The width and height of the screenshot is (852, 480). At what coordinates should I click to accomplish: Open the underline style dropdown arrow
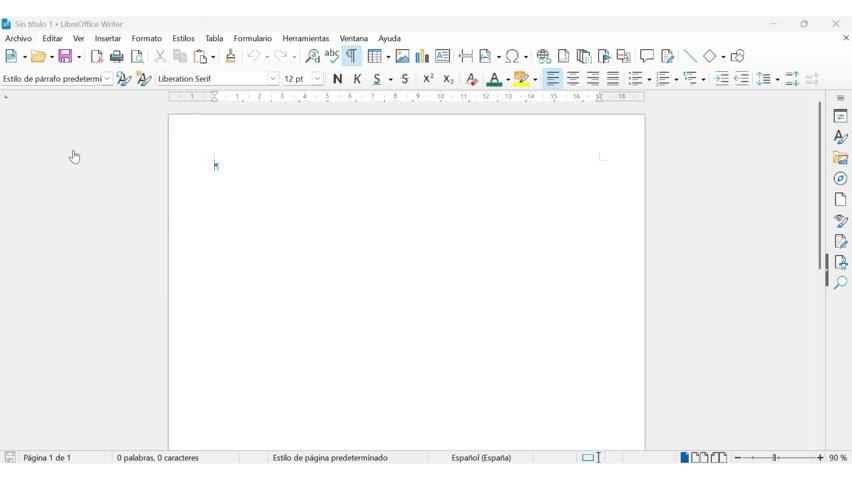[391, 79]
